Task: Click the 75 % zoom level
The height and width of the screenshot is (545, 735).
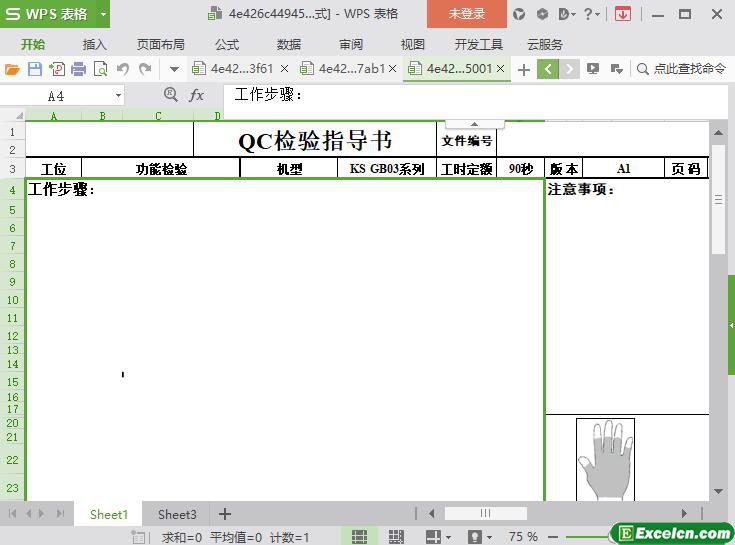Action: tap(523, 537)
